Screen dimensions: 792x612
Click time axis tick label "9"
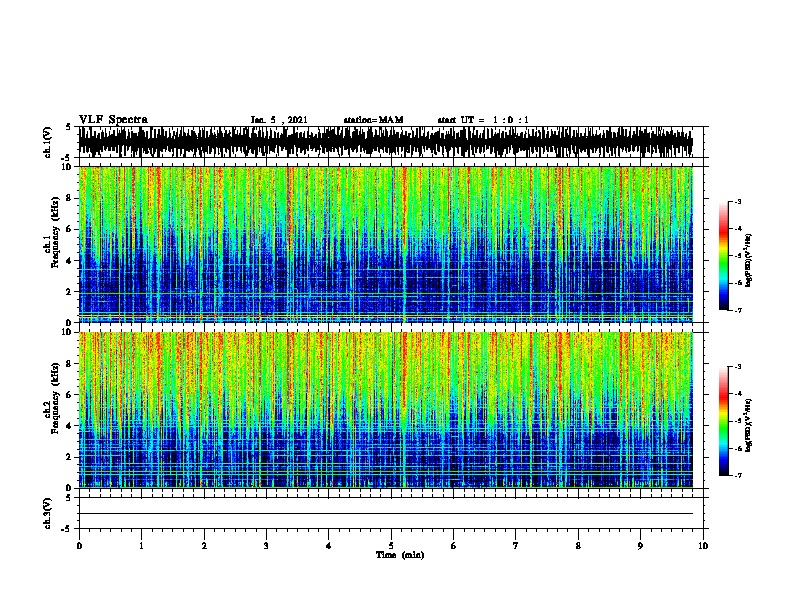pyautogui.click(x=640, y=546)
